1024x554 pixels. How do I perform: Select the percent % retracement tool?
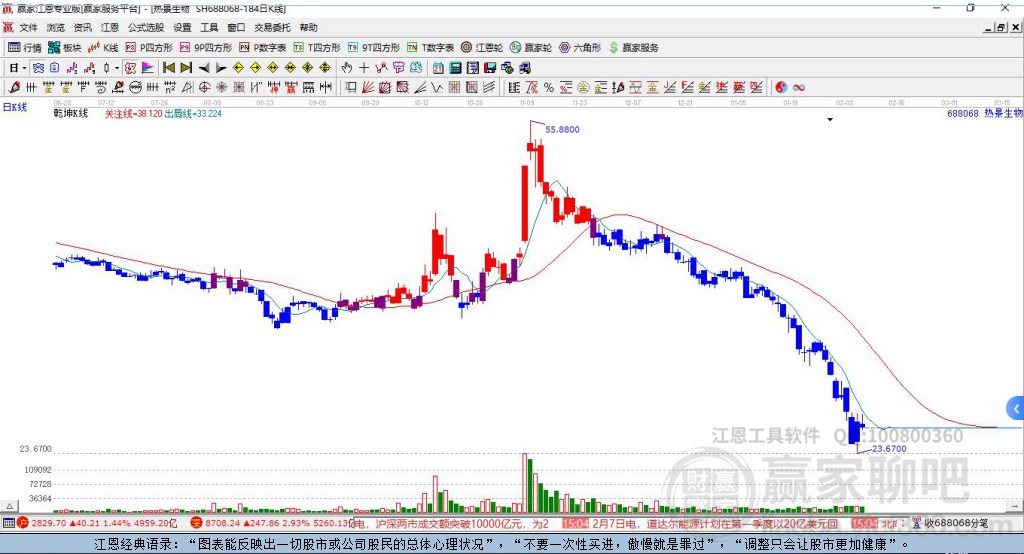click(x=549, y=88)
